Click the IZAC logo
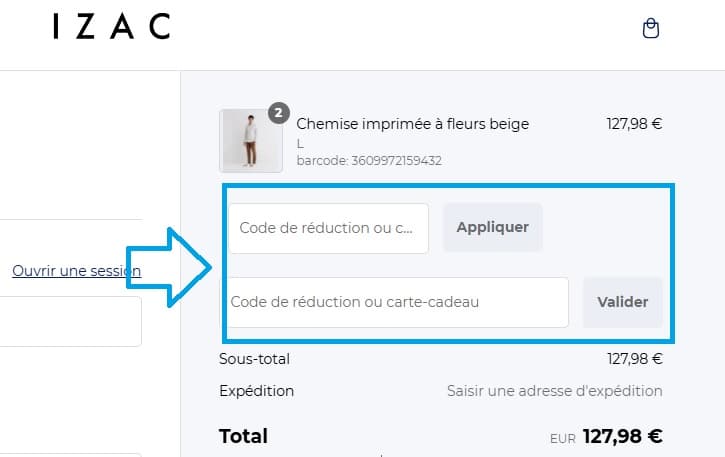Screen dimensions: 725x457 click(111, 27)
